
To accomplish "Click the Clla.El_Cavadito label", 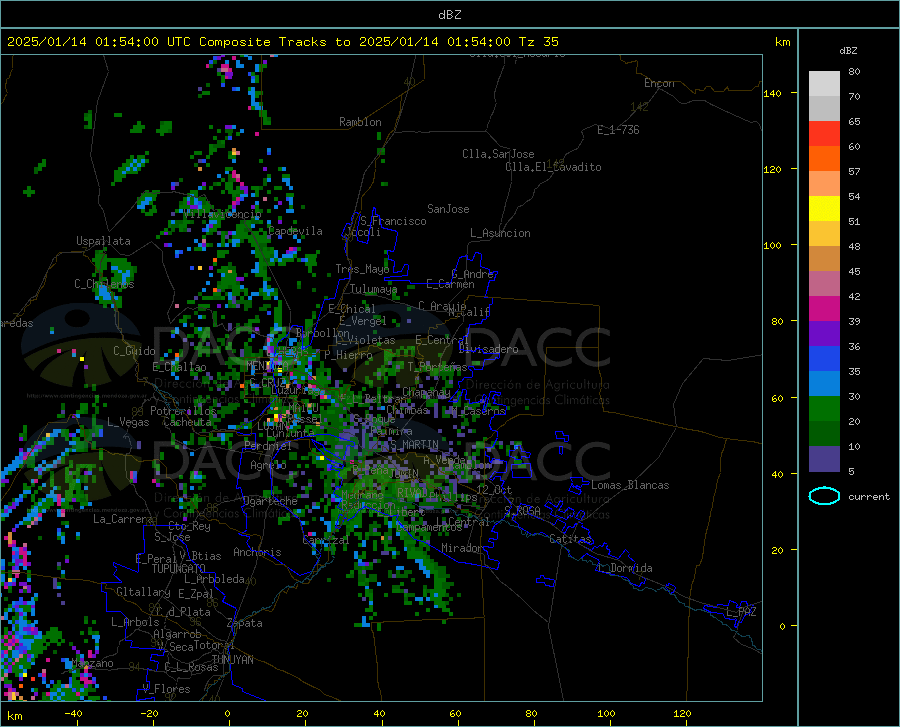I will point(553,167).
